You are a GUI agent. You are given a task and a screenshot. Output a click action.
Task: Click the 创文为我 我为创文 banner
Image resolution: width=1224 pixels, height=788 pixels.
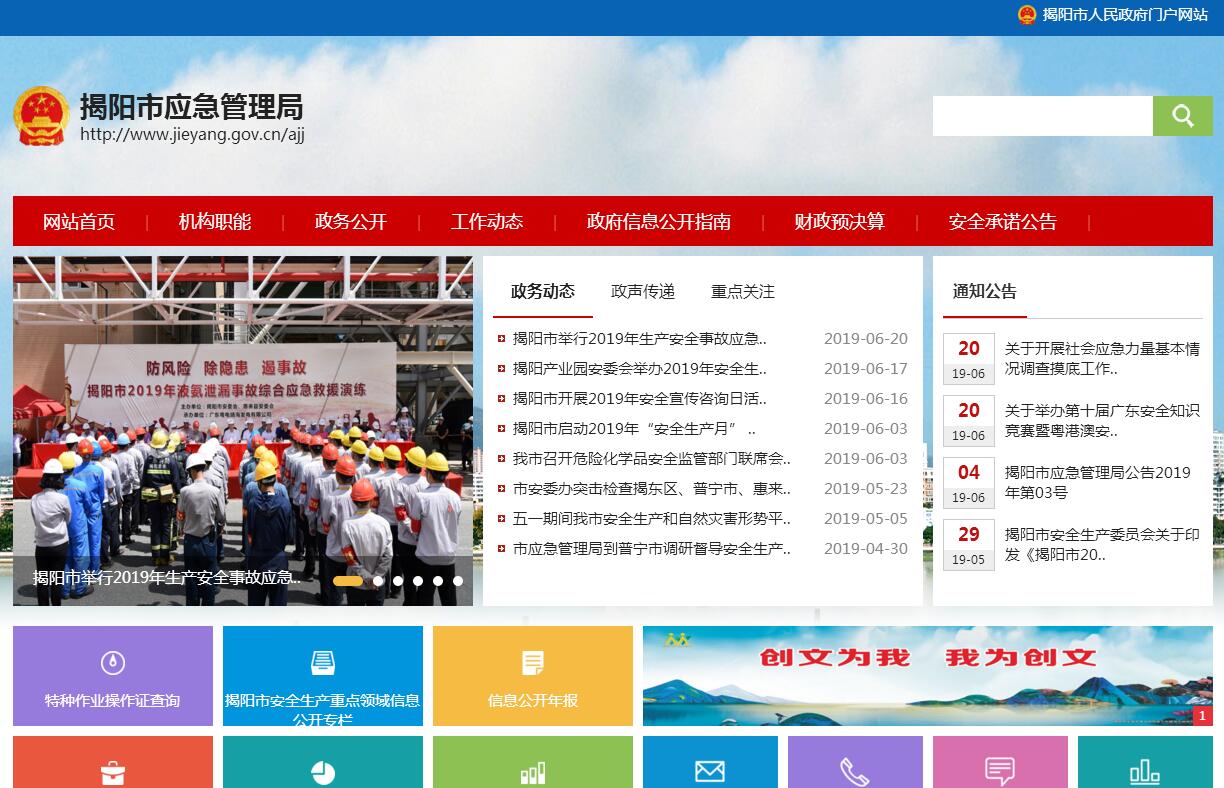(x=927, y=676)
